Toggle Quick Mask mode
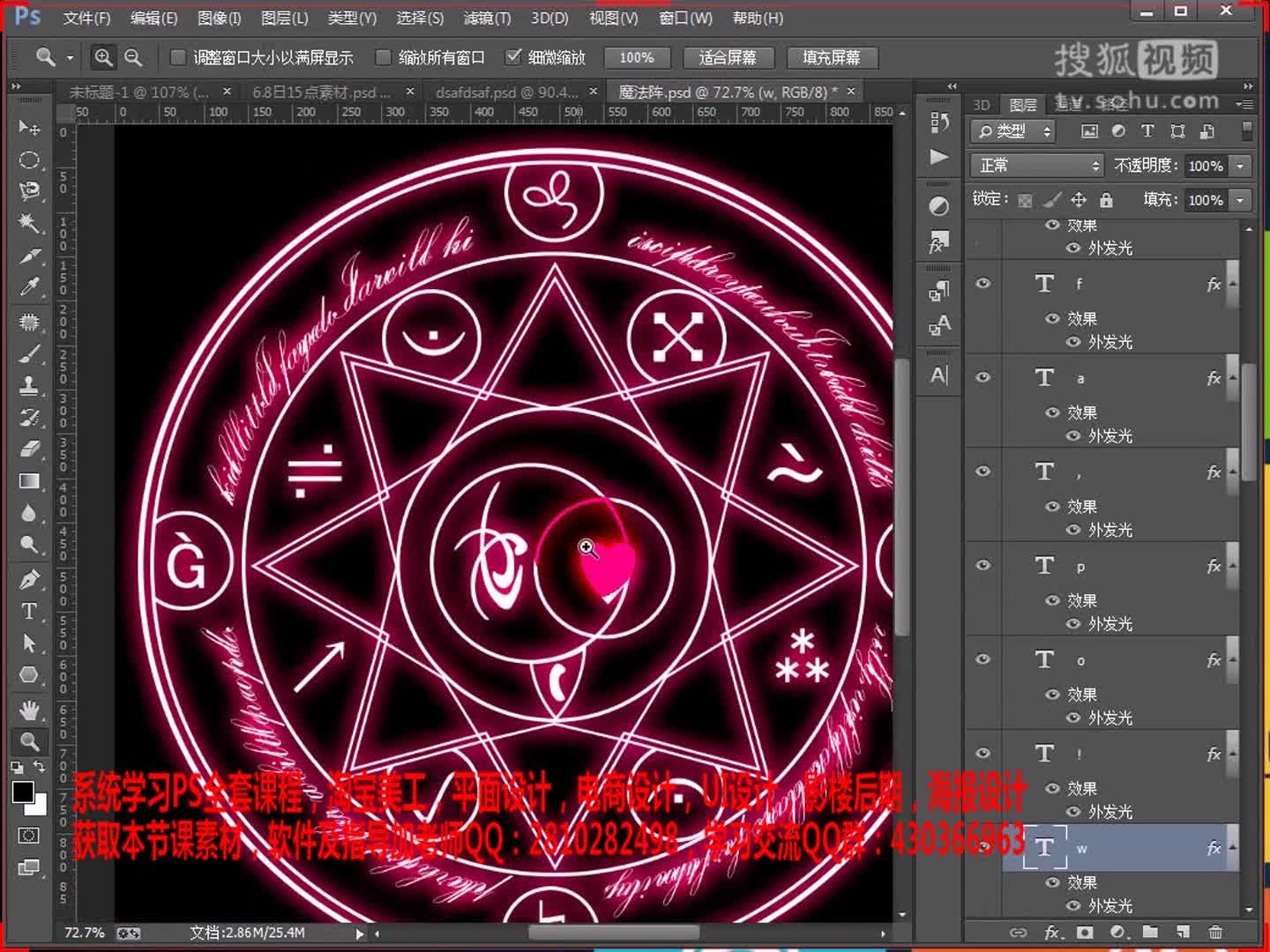Screen dimensions: 1270x952 [29, 835]
